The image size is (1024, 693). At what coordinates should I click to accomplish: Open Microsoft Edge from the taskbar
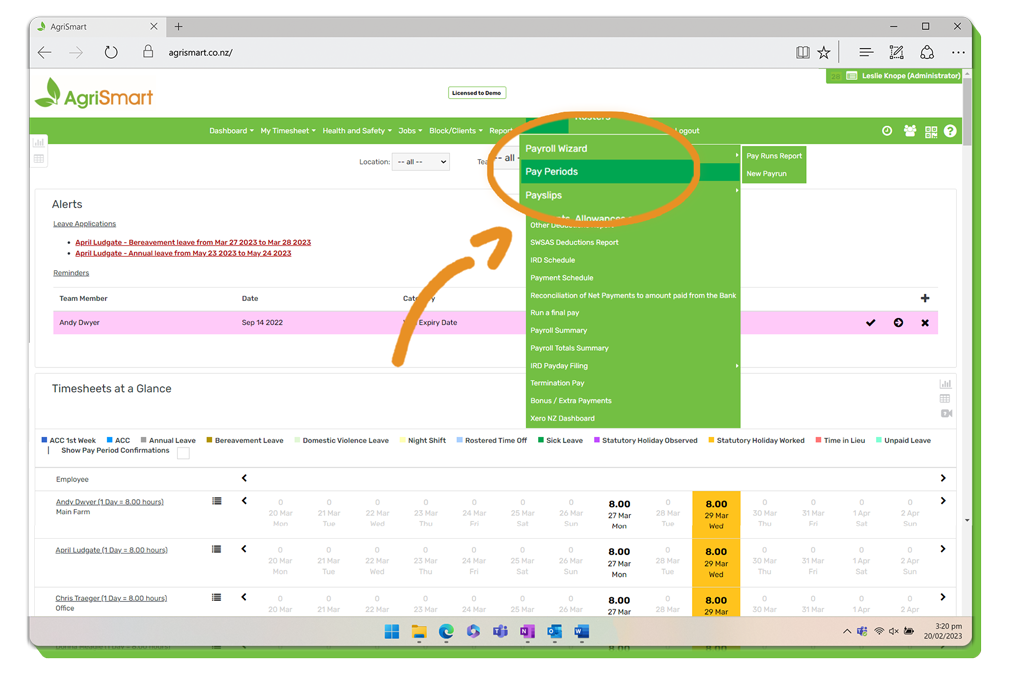pyautogui.click(x=446, y=632)
